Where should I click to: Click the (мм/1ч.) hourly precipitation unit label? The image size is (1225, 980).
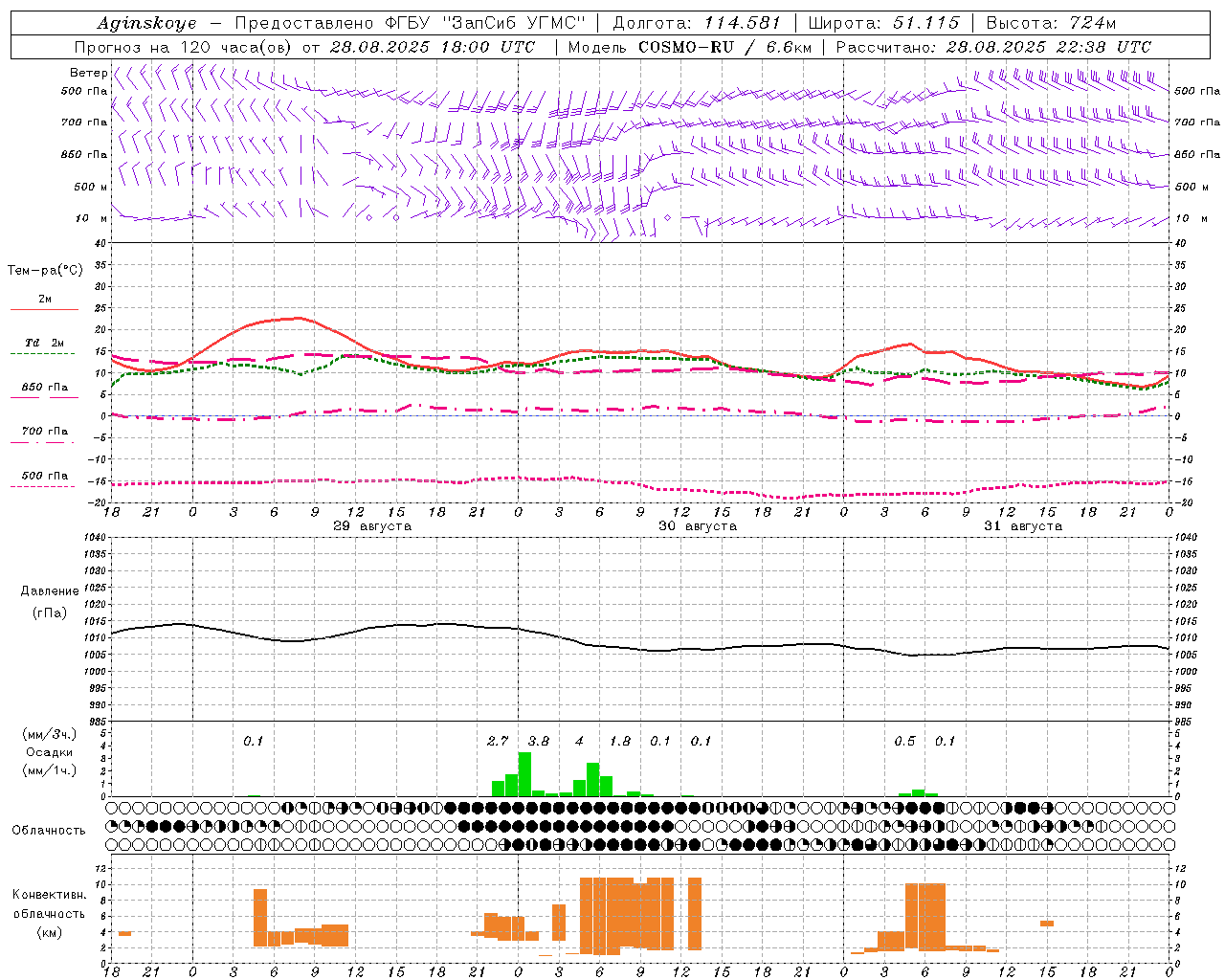click(x=50, y=770)
